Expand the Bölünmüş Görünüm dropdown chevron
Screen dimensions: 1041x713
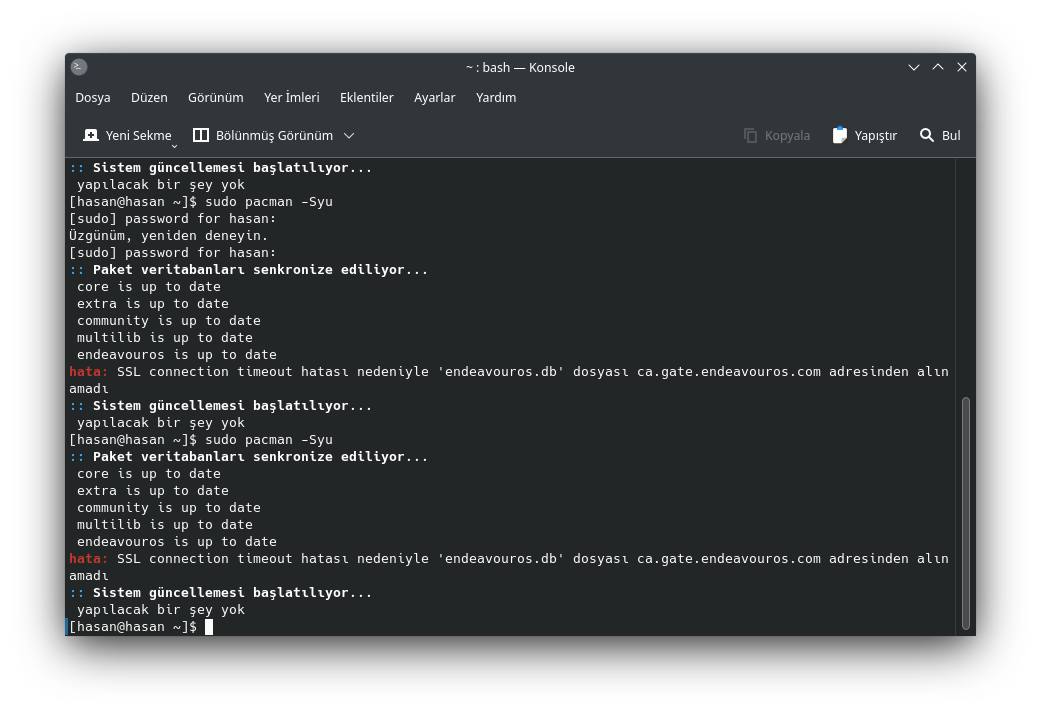(349, 135)
